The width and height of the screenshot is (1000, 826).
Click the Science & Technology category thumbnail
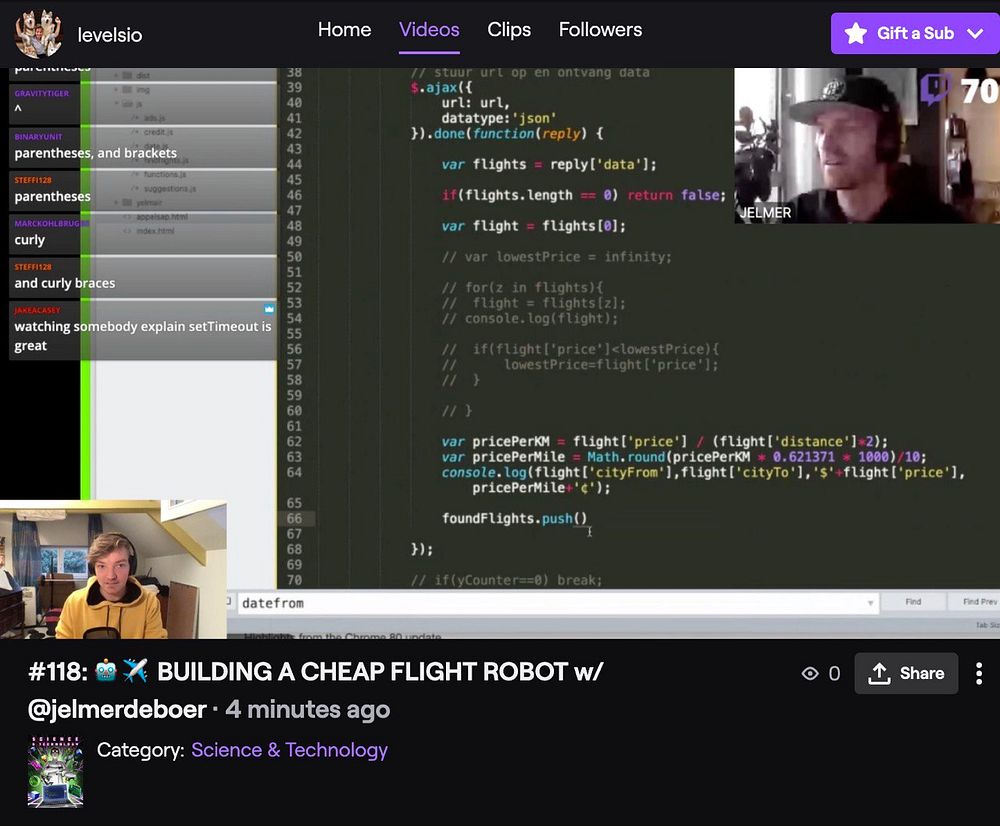[55, 772]
